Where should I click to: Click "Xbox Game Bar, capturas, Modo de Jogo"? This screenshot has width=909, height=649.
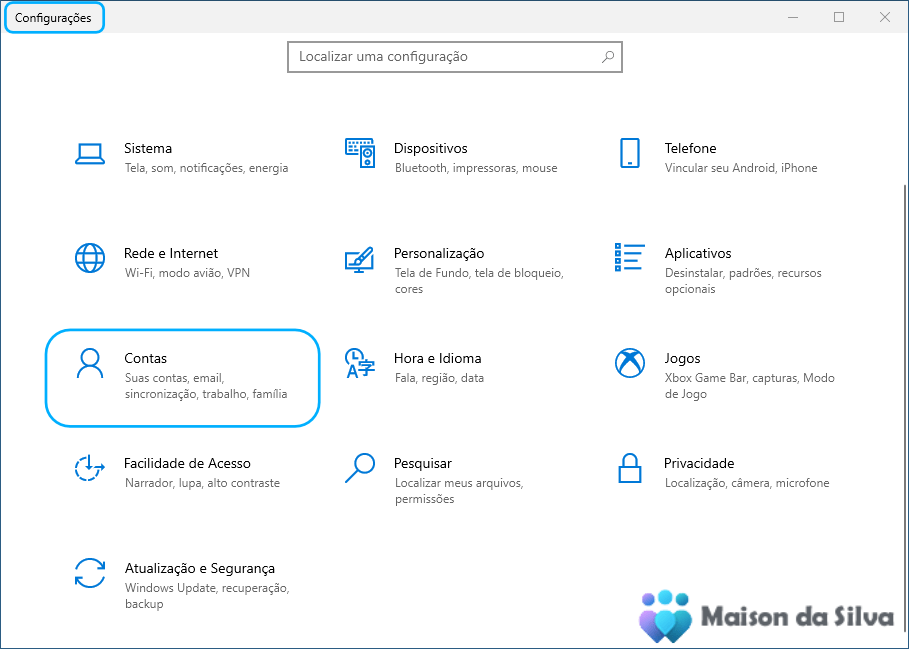pyautogui.click(x=750, y=386)
